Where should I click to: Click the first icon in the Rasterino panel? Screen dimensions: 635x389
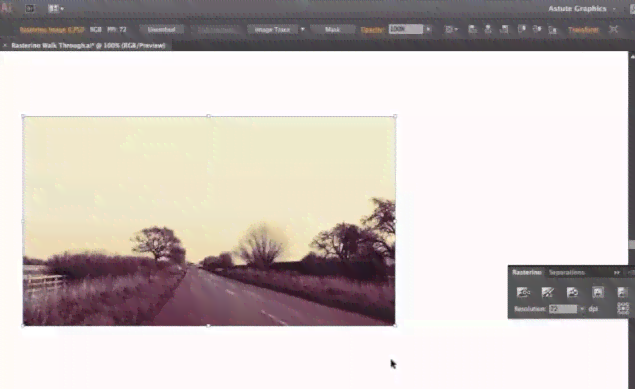pos(523,292)
